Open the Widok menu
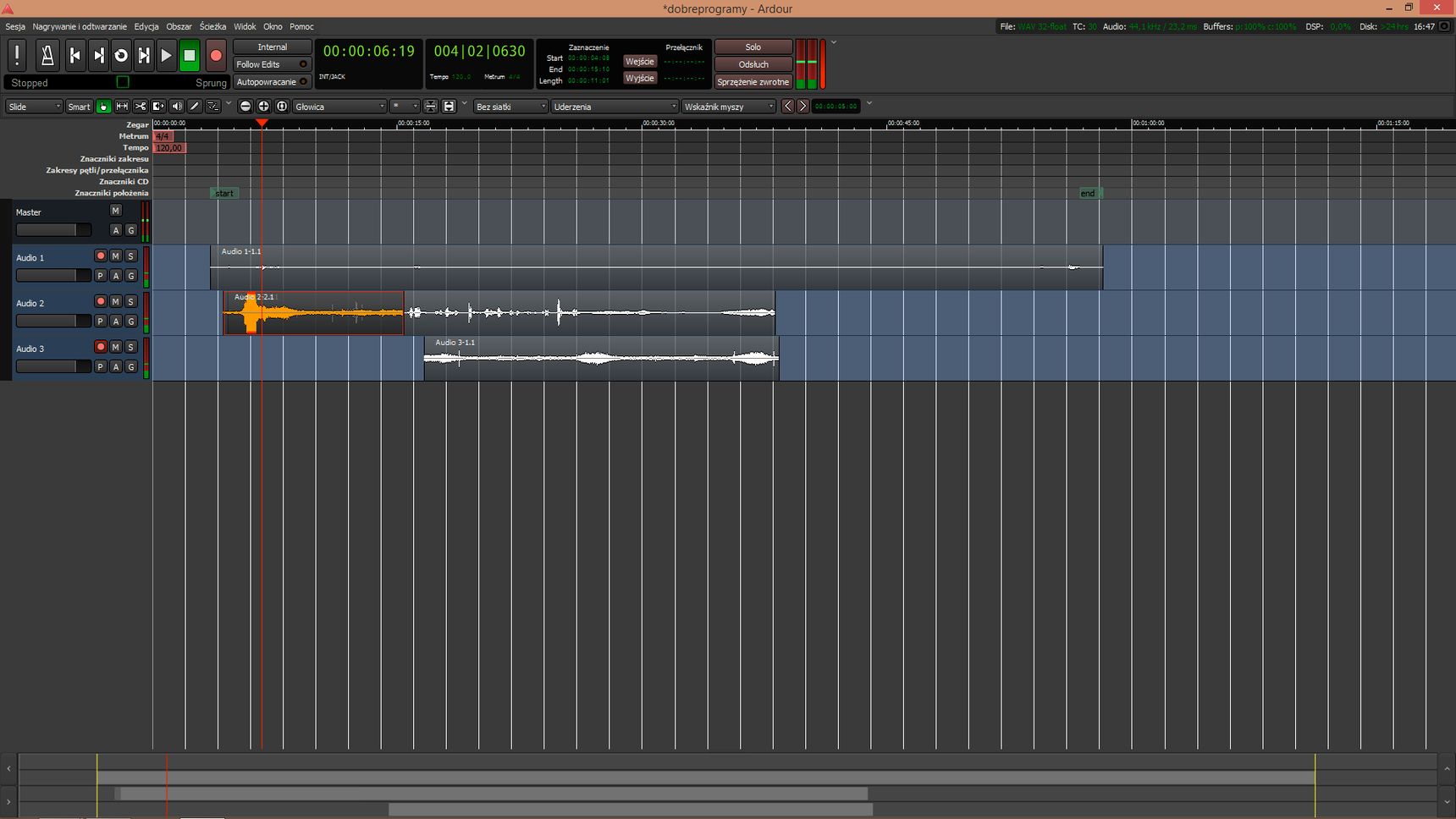The image size is (1456, 819). pos(245,26)
